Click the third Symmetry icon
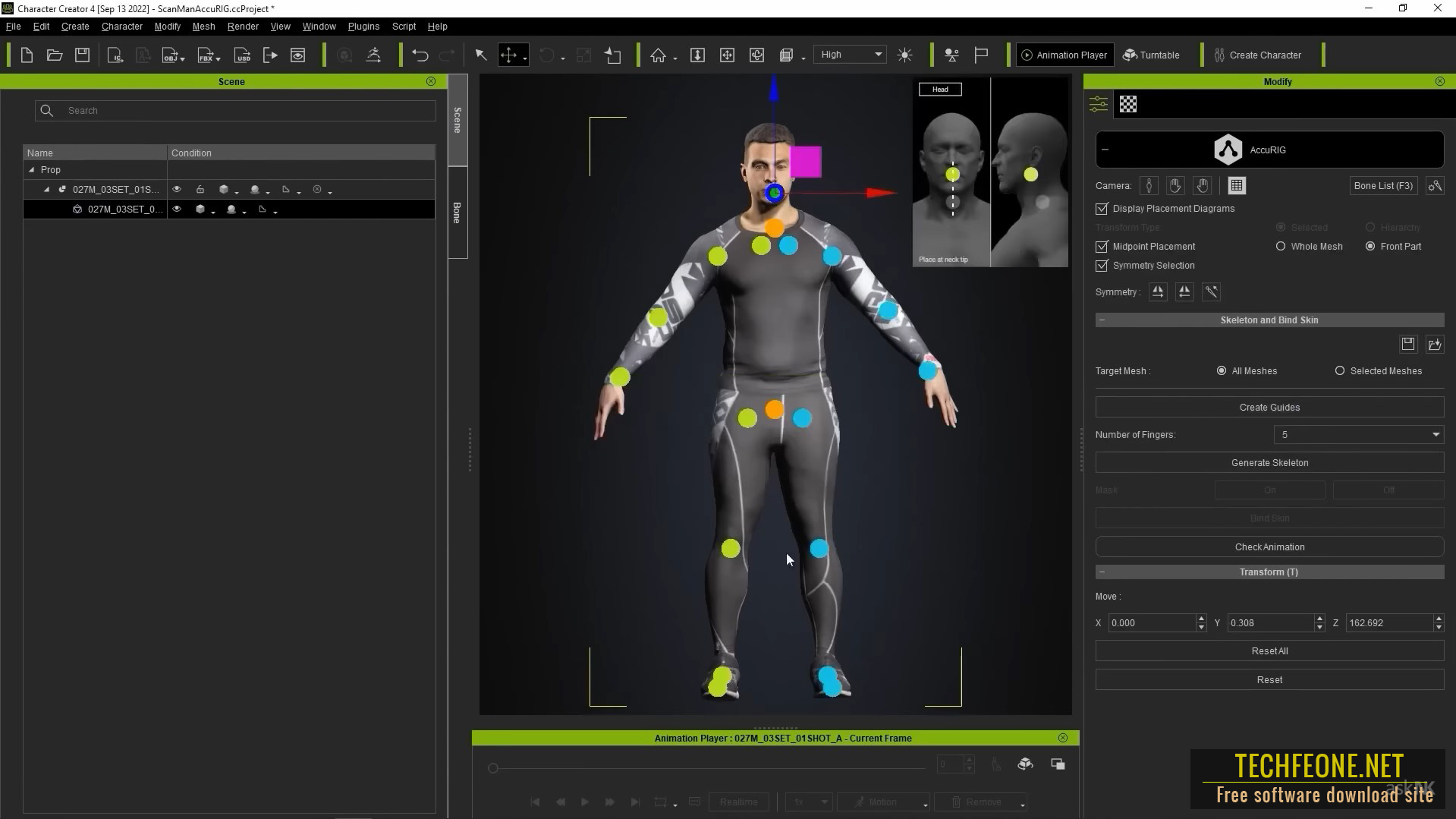The height and width of the screenshot is (819, 1456). tap(1212, 291)
